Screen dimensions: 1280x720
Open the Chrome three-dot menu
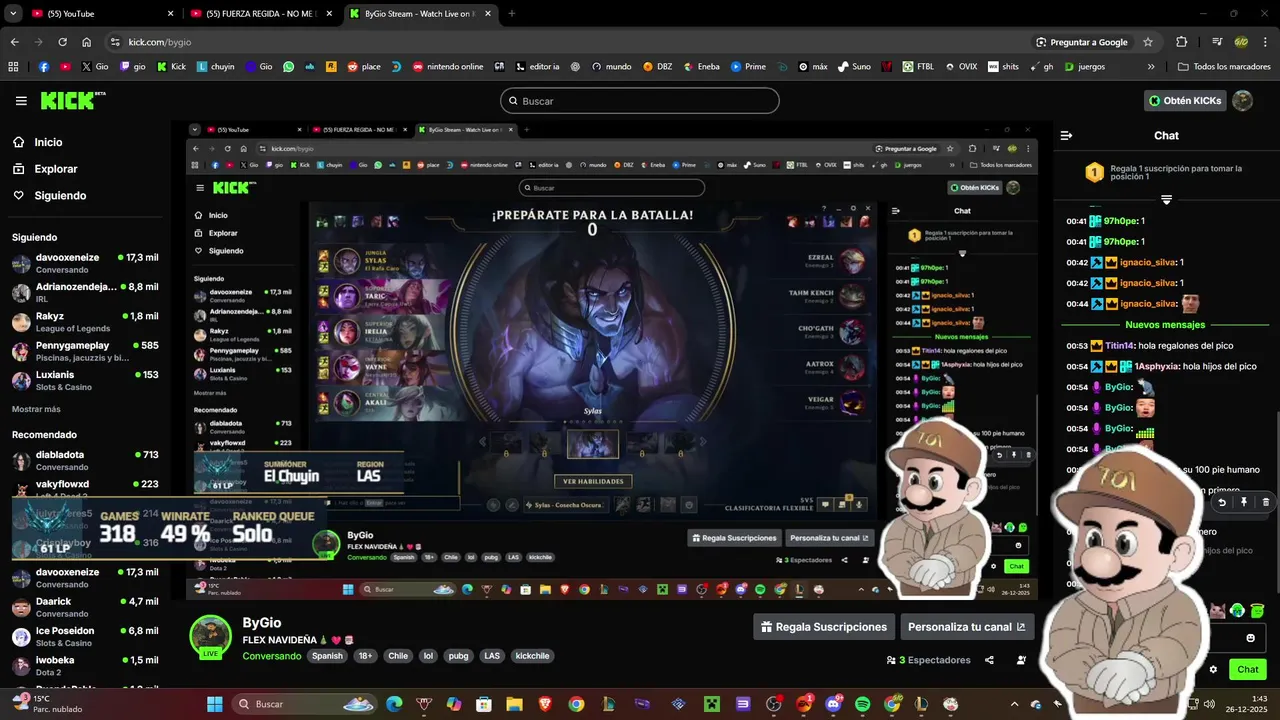[1265, 42]
